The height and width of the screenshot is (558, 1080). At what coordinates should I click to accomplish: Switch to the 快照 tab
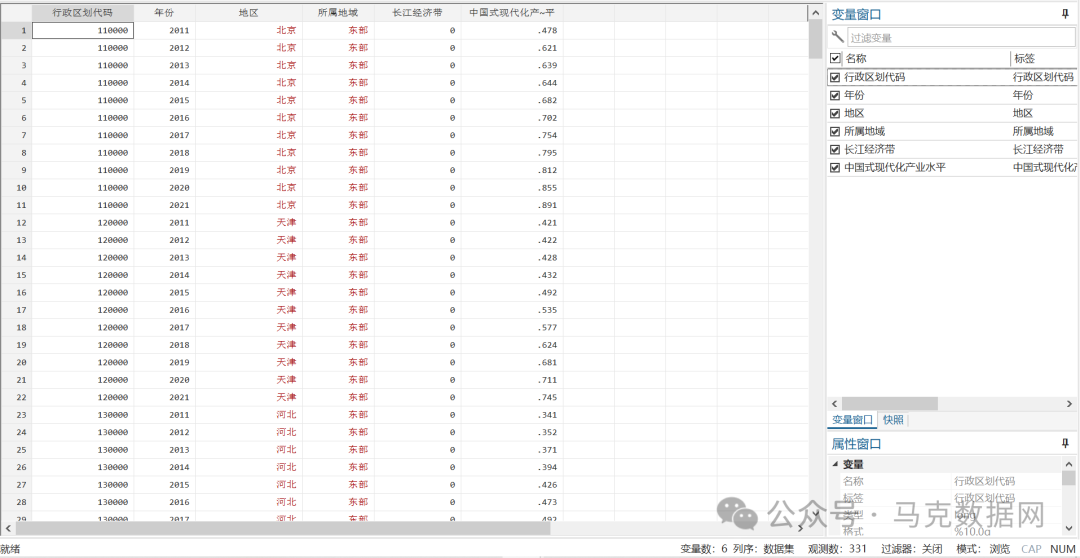(x=893, y=420)
